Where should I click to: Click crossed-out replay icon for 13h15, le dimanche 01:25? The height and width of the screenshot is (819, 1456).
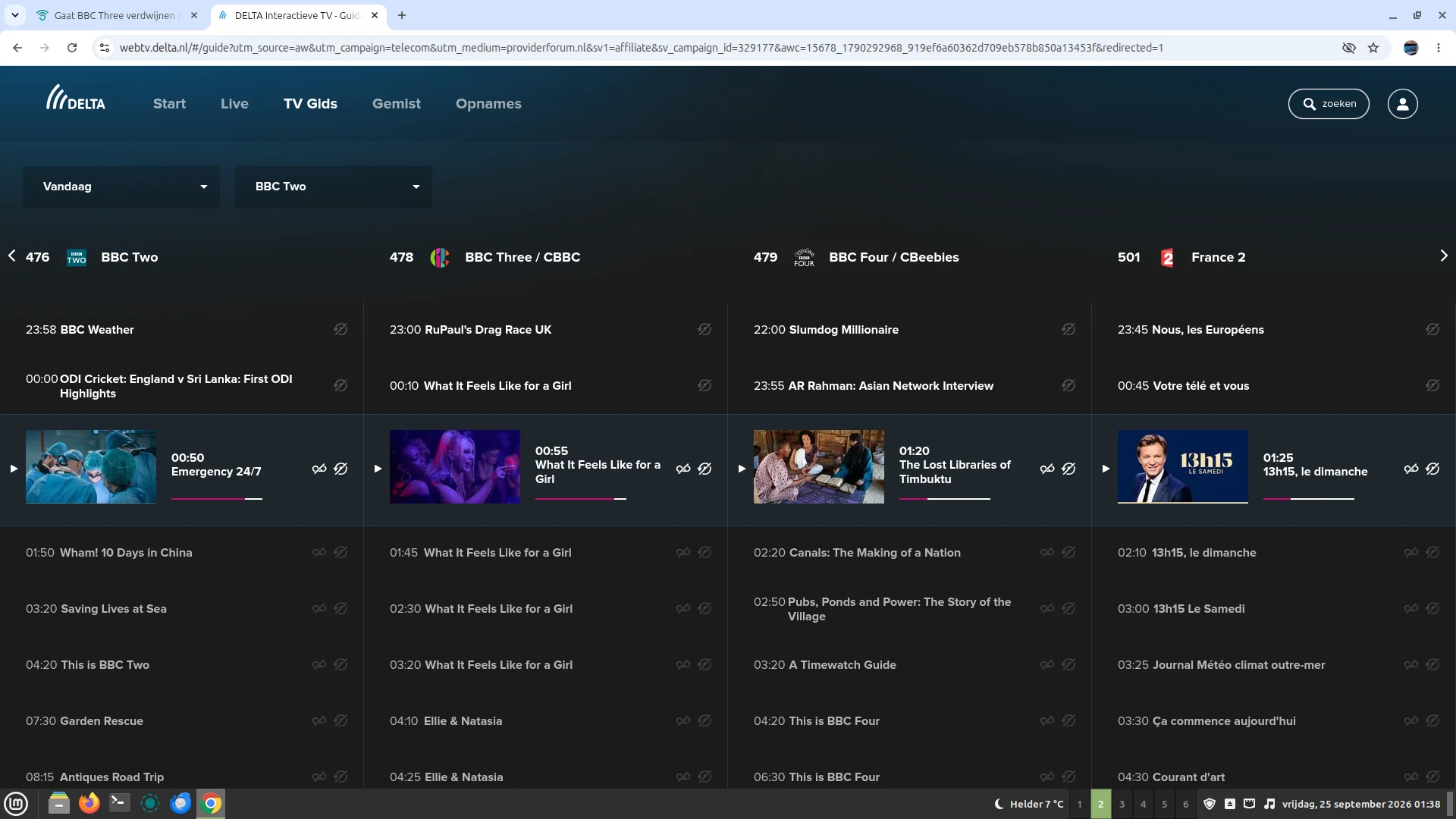pos(1432,469)
